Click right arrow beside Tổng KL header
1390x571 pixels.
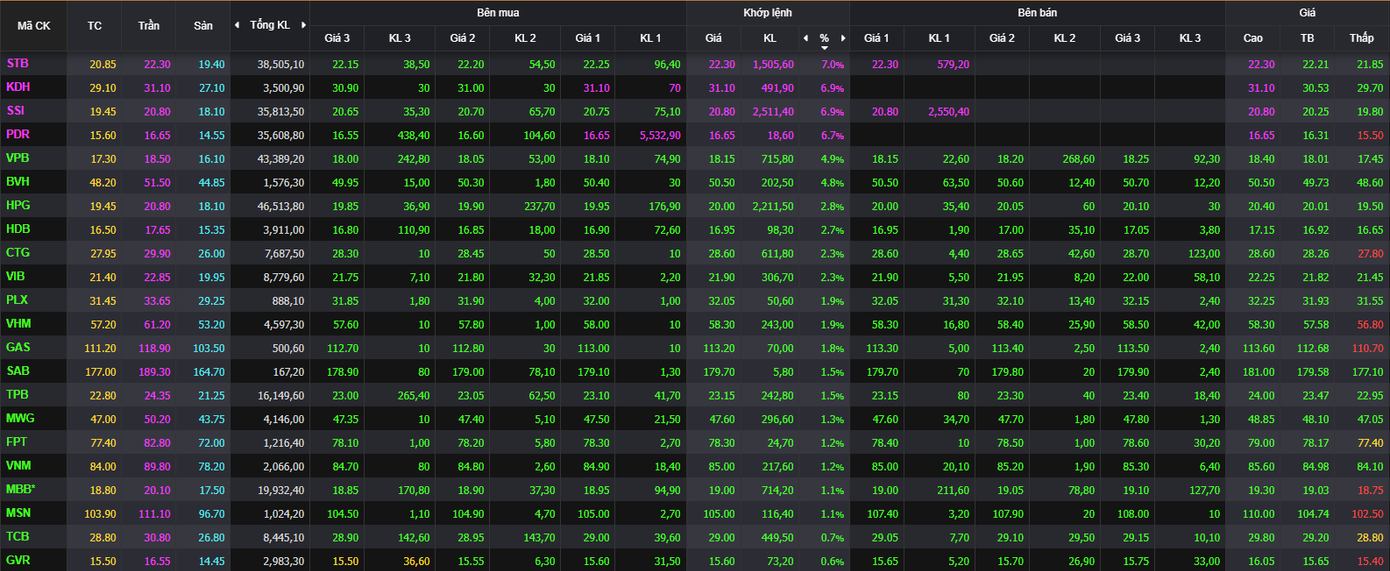pos(303,25)
